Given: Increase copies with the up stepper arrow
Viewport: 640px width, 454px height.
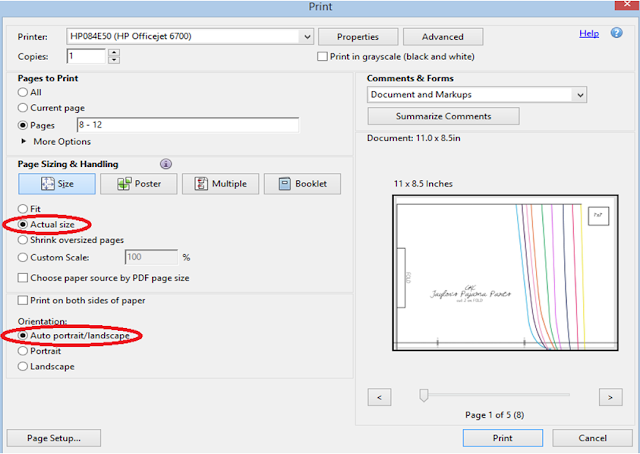Looking at the screenshot, I should (114, 52).
